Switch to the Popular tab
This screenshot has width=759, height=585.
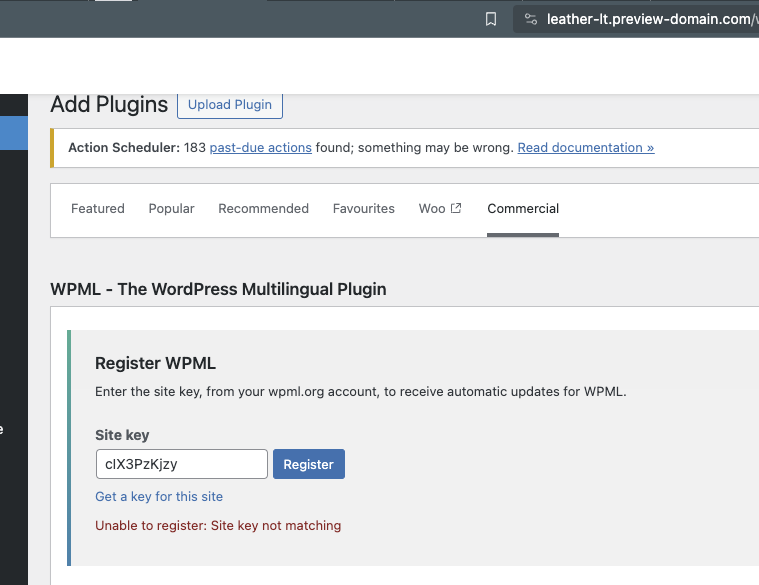click(171, 209)
